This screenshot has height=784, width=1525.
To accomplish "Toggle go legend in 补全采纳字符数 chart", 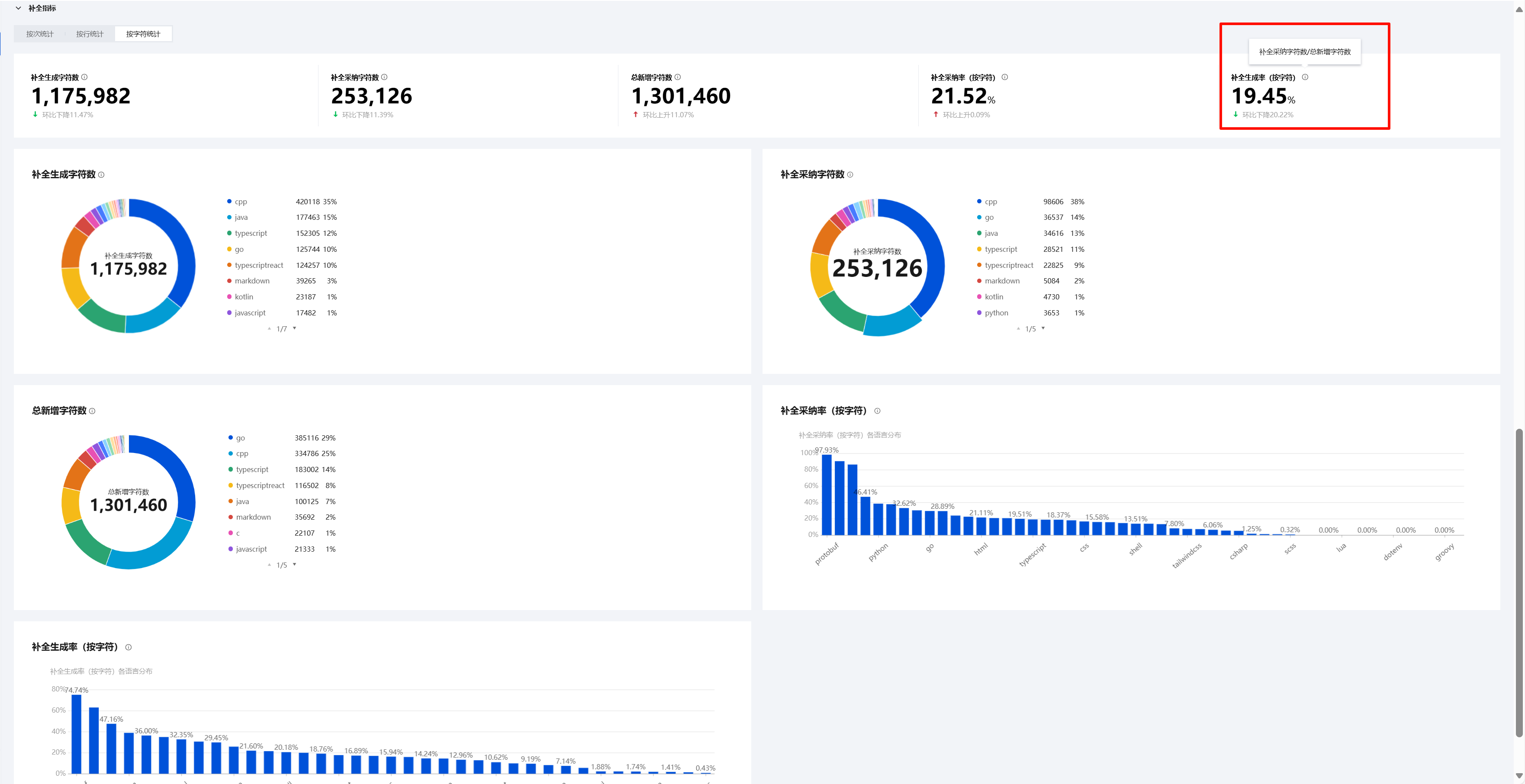I will pos(989,218).
